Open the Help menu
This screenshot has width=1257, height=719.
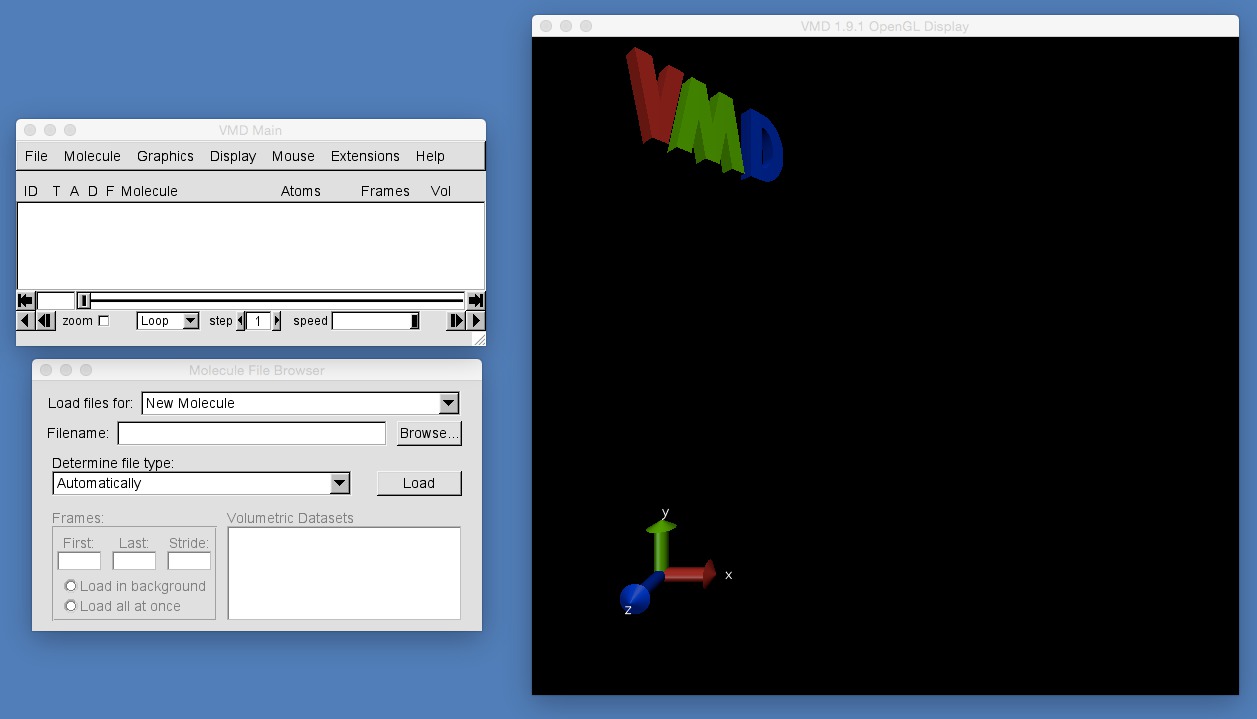(x=430, y=156)
